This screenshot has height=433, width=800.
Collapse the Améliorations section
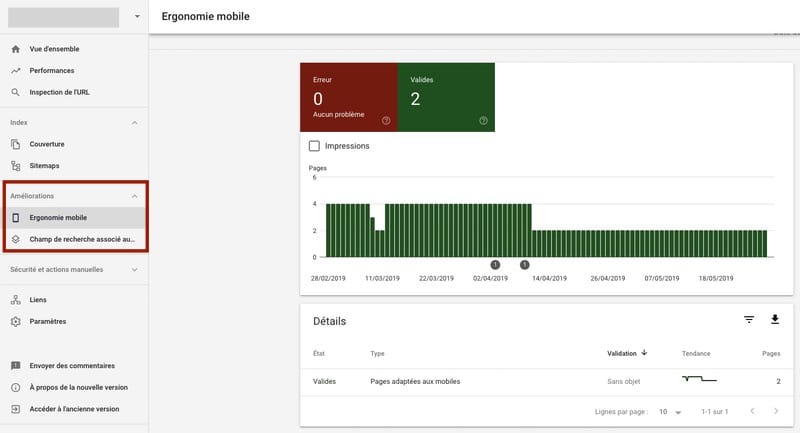135,196
